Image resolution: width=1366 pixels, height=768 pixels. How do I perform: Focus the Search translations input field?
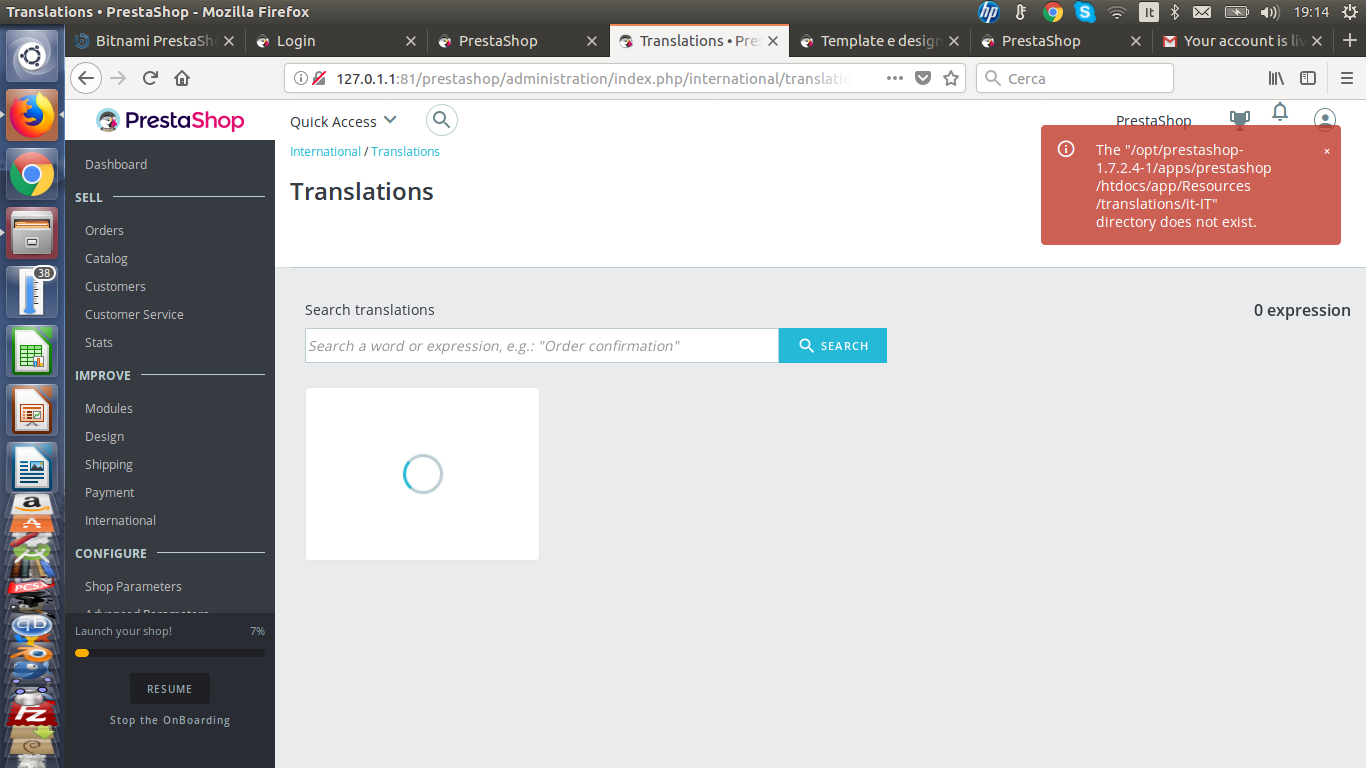tap(542, 346)
